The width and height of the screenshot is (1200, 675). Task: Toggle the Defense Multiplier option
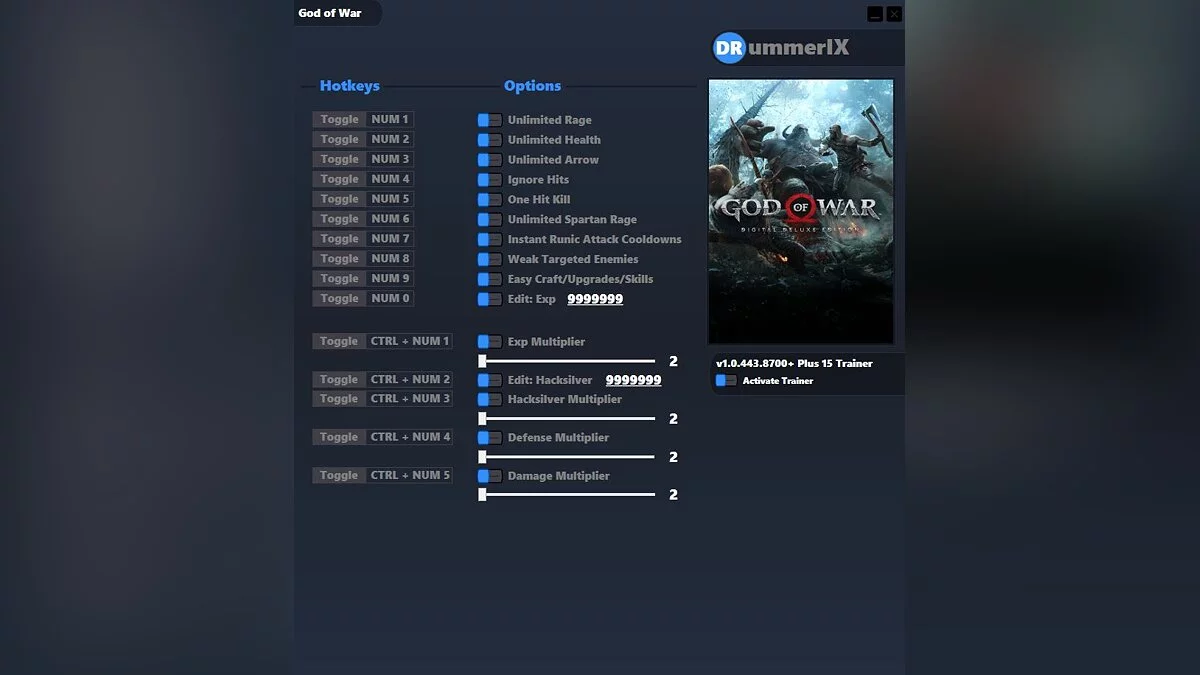click(x=488, y=437)
